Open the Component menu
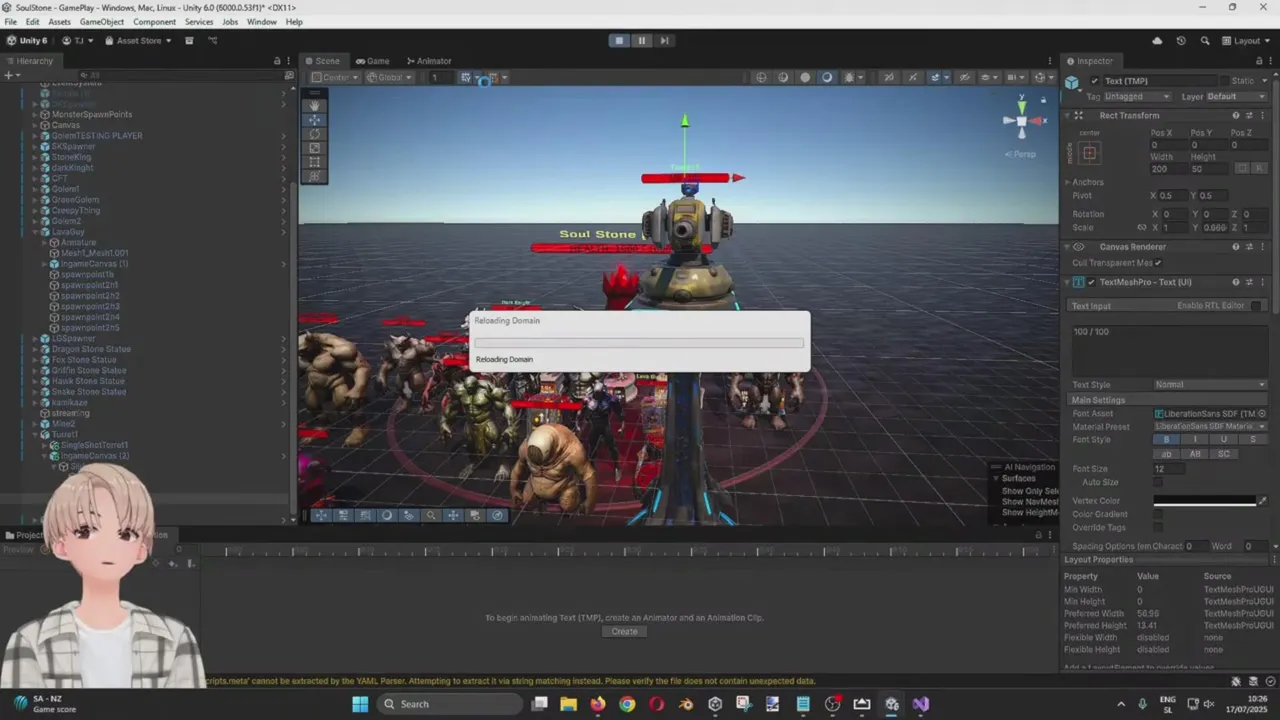 pyautogui.click(x=154, y=22)
